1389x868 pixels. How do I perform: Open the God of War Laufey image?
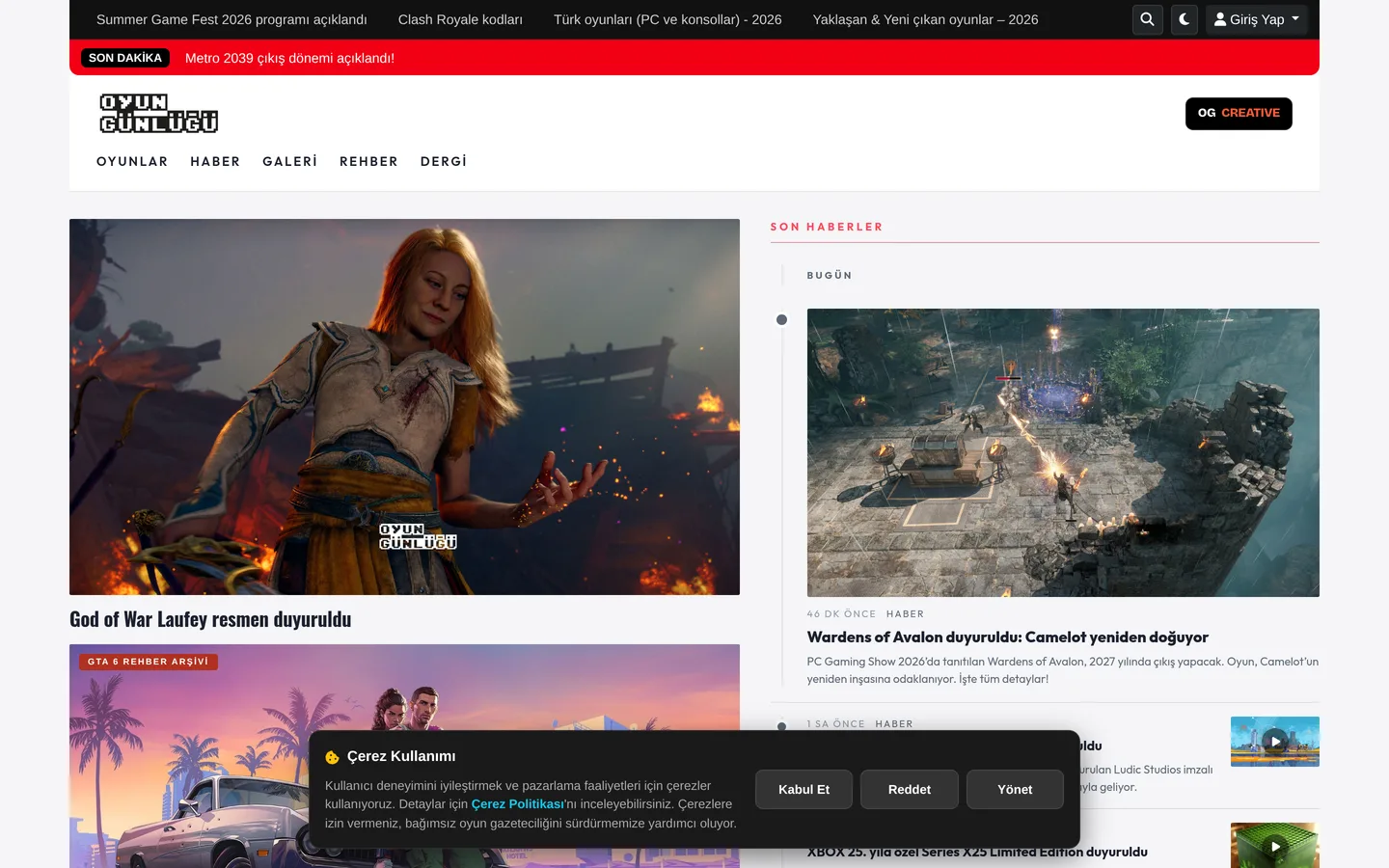coord(404,407)
